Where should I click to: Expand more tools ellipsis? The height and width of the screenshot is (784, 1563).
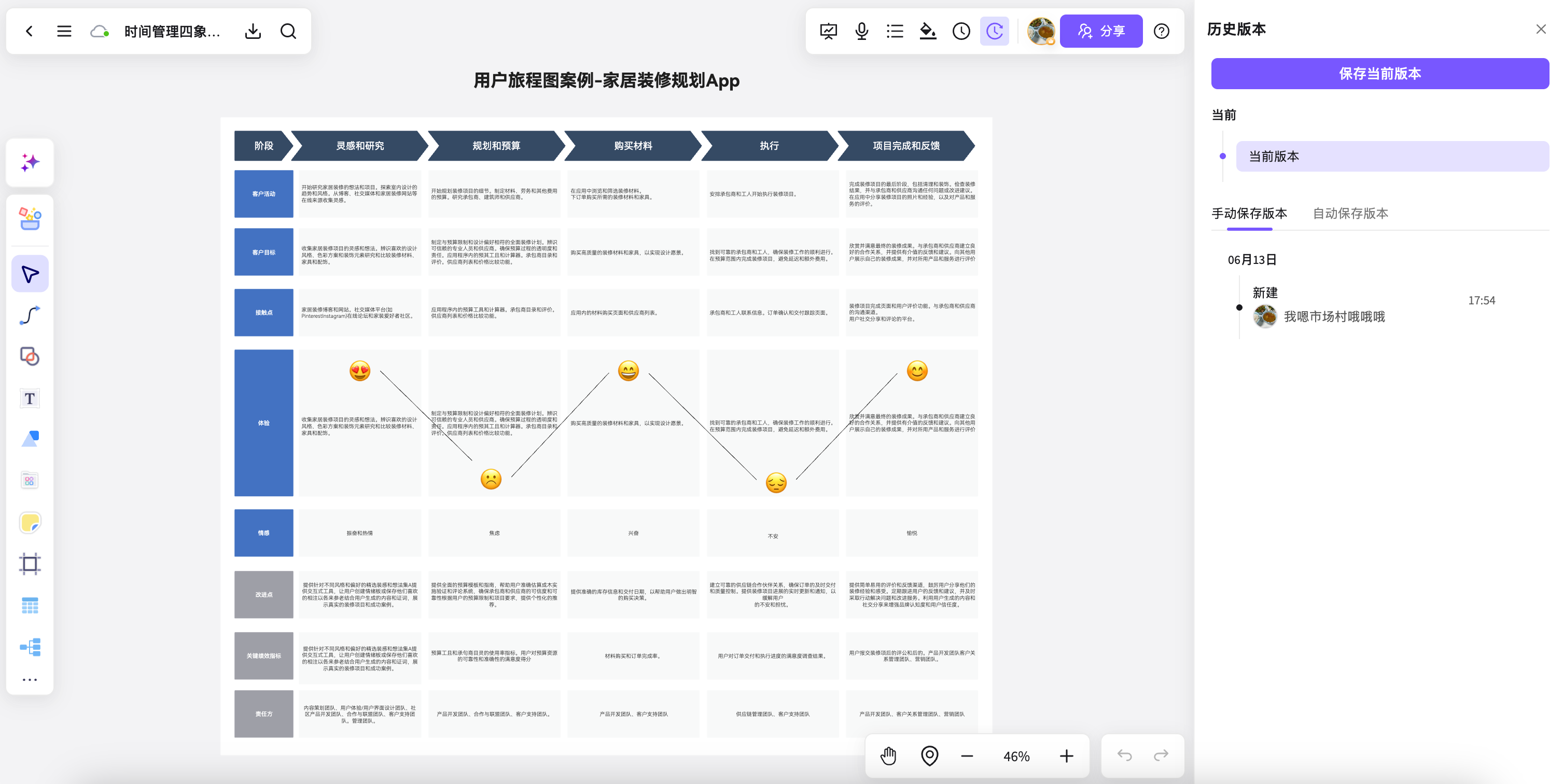pyautogui.click(x=30, y=680)
